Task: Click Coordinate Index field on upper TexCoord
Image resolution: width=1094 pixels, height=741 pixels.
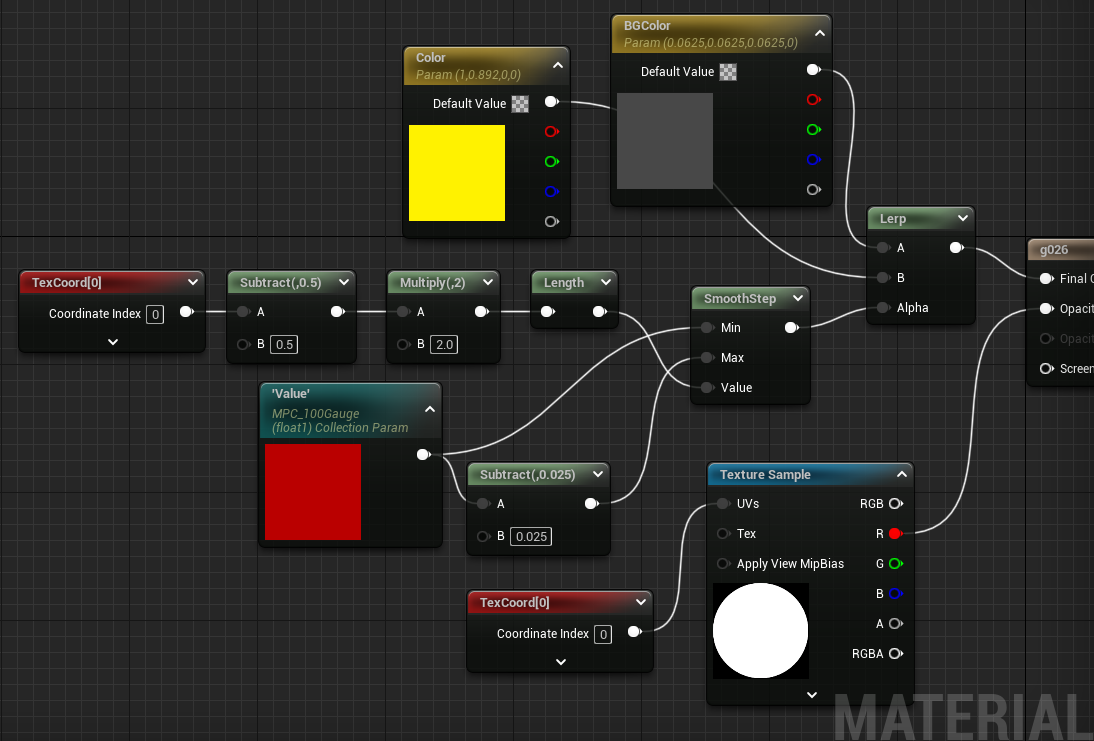Action: click(155, 315)
